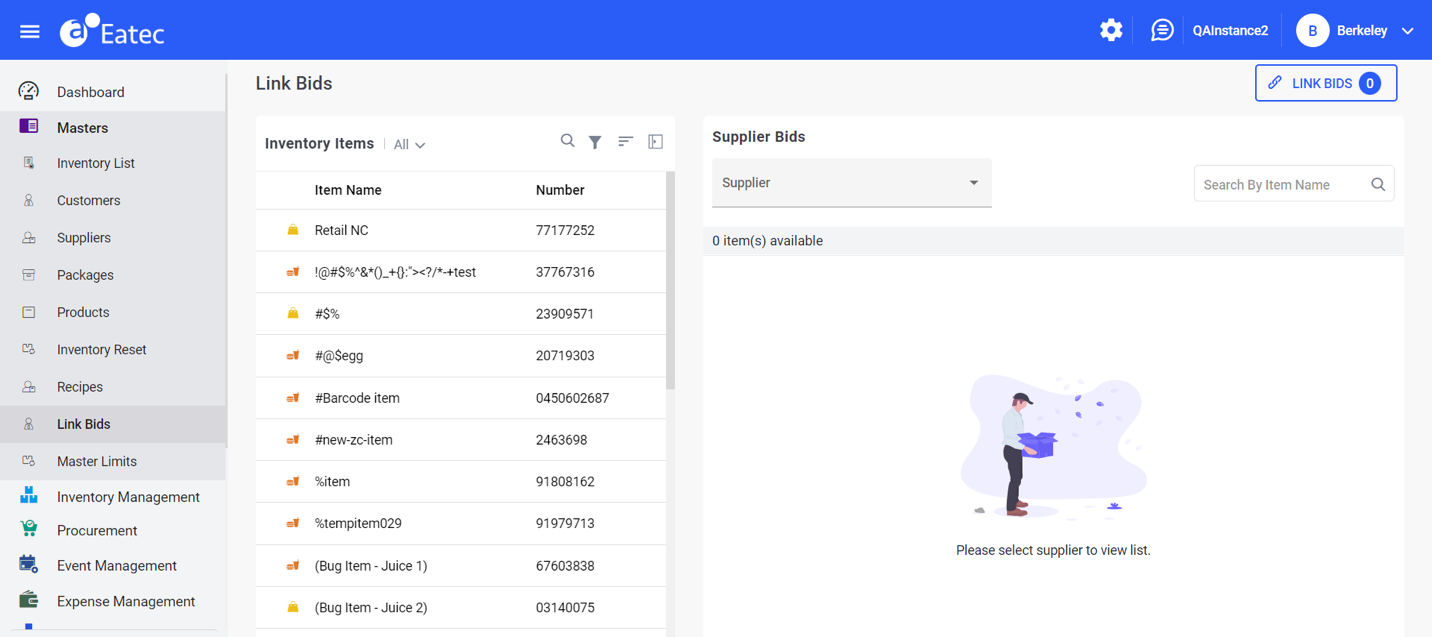Expand the Berkeley account dropdown
This screenshot has height=637, width=1432.
(1407, 30)
